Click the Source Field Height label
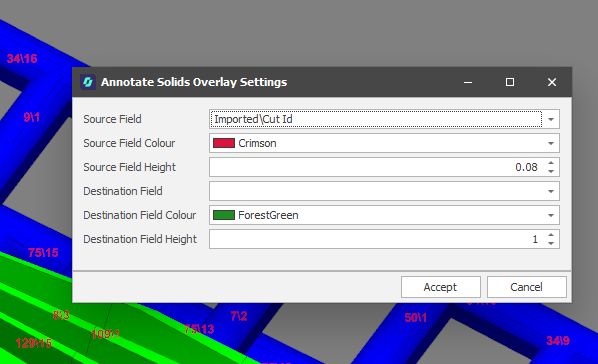Image resolution: width=598 pixels, height=364 pixels. tap(129, 167)
